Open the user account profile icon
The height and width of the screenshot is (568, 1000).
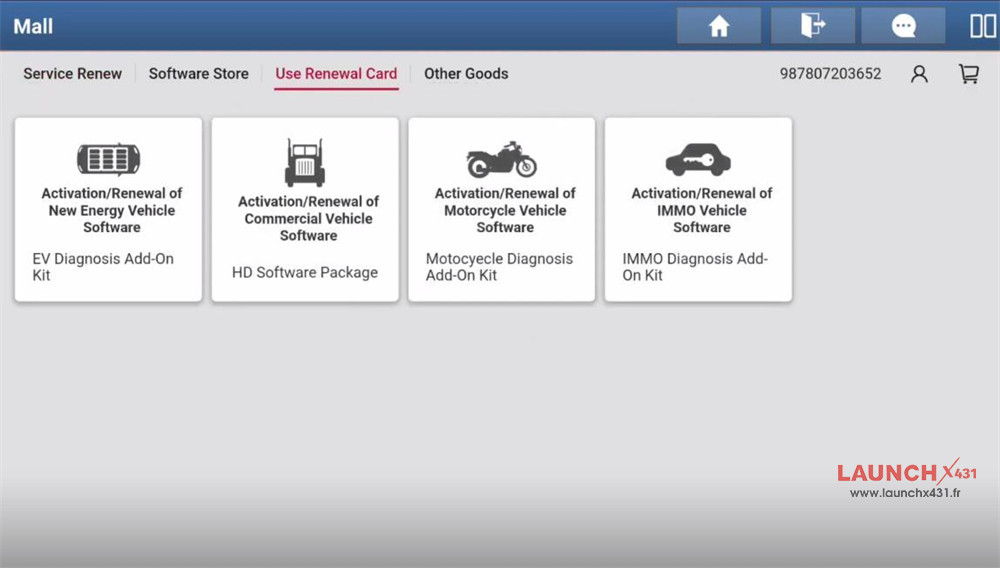(919, 74)
